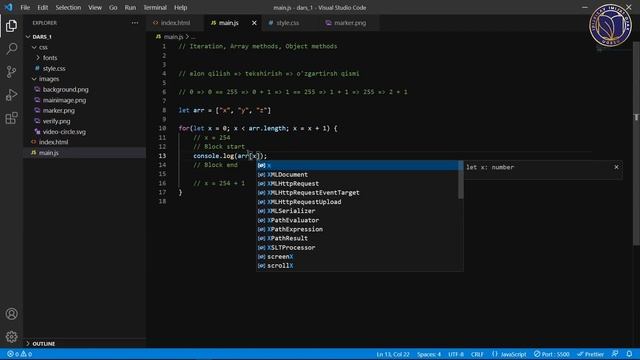Pick XMLHttpRequestUpload suggestion
This screenshot has width=640, height=360.
[x=357, y=202]
